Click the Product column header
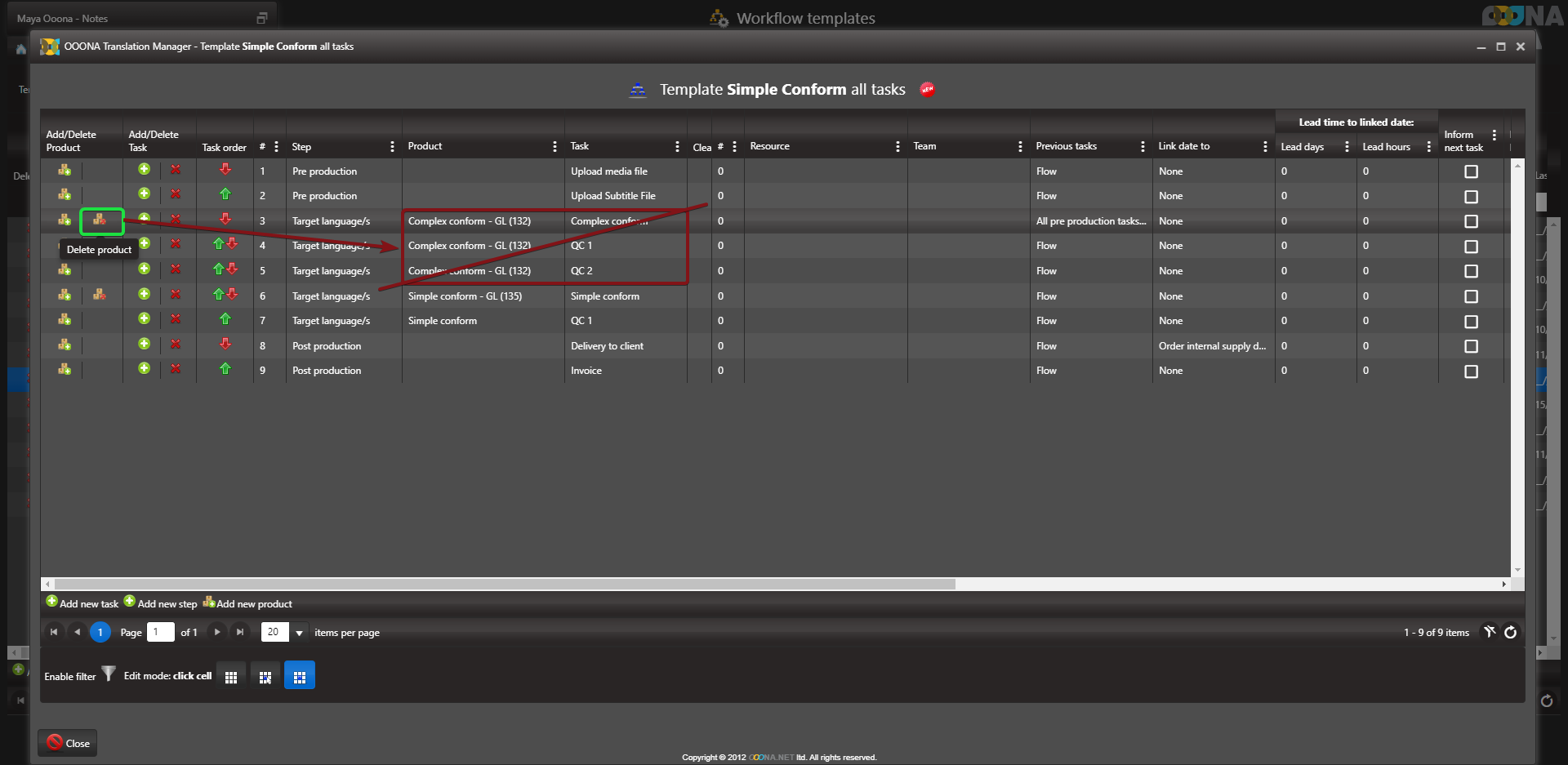 (425, 146)
